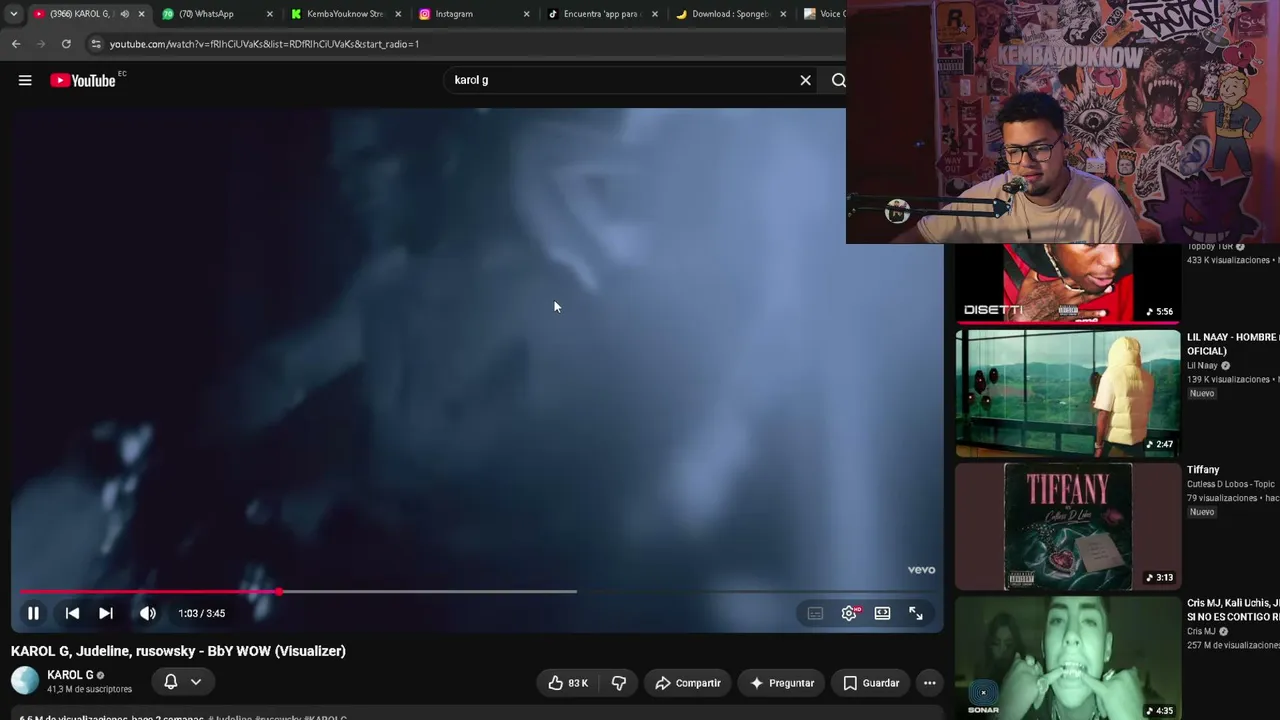Mute the KAROL G tab audio icon
This screenshot has width=1280, height=720.
coord(124,14)
